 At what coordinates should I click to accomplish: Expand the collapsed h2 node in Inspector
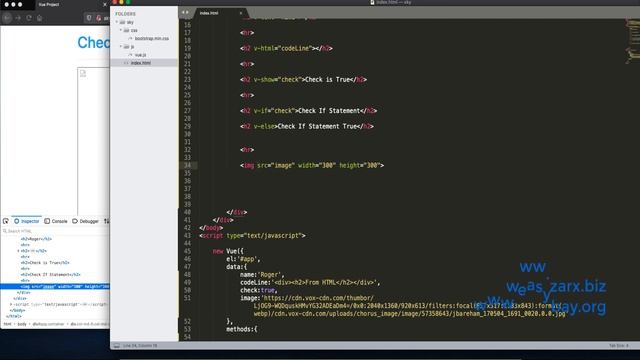pos(18,251)
